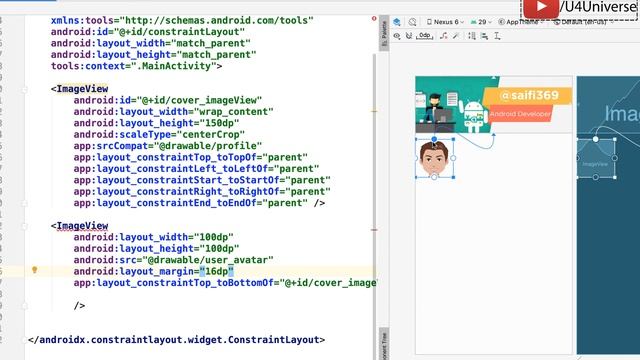The width and height of the screenshot is (640, 360).
Task: Click the avatar's bottom constraint anchor circle
Action: (x=434, y=177)
